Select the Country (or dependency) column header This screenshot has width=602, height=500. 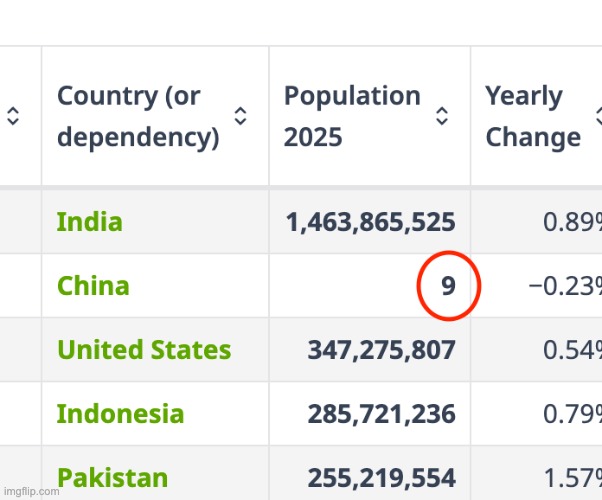coord(138,116)
